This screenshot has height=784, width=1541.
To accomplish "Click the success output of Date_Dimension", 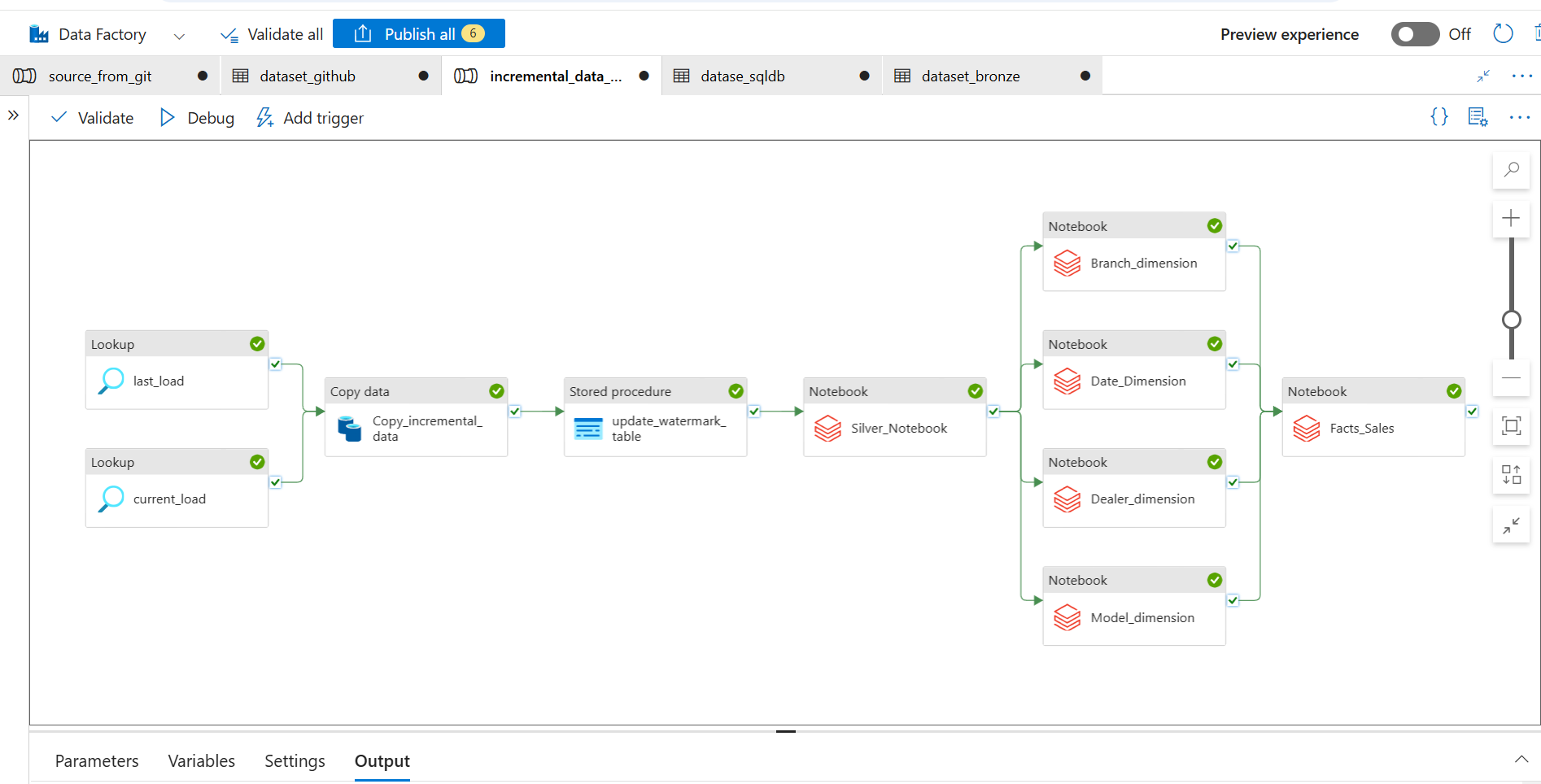I will 1233,364.
